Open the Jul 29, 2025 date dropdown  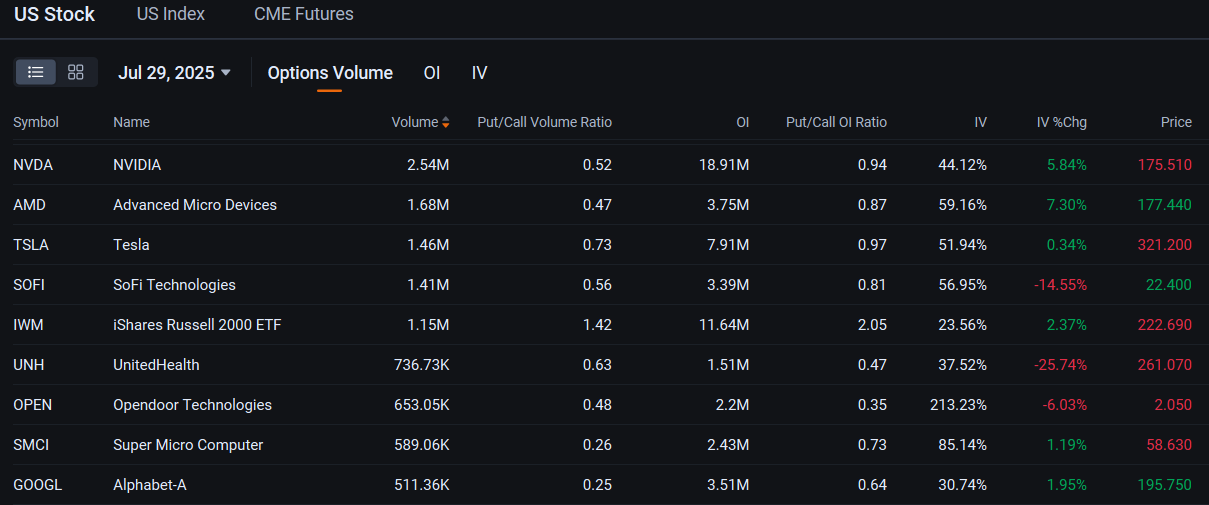(174, 72)
